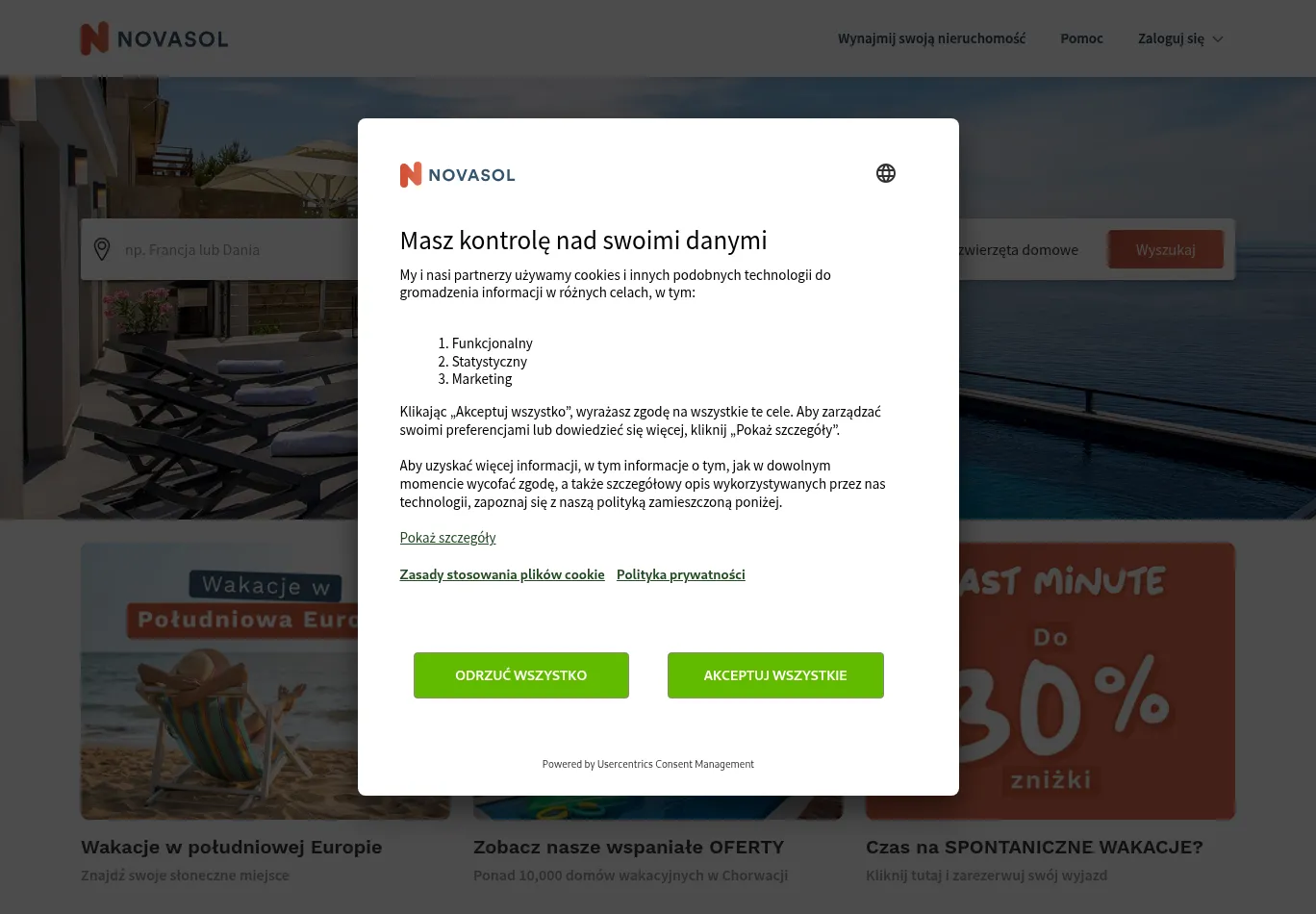Screen dimensions: 1316x914
Task: Click the location pin icon in search bar
Action: pyautogui.click(x=102, y=249)
